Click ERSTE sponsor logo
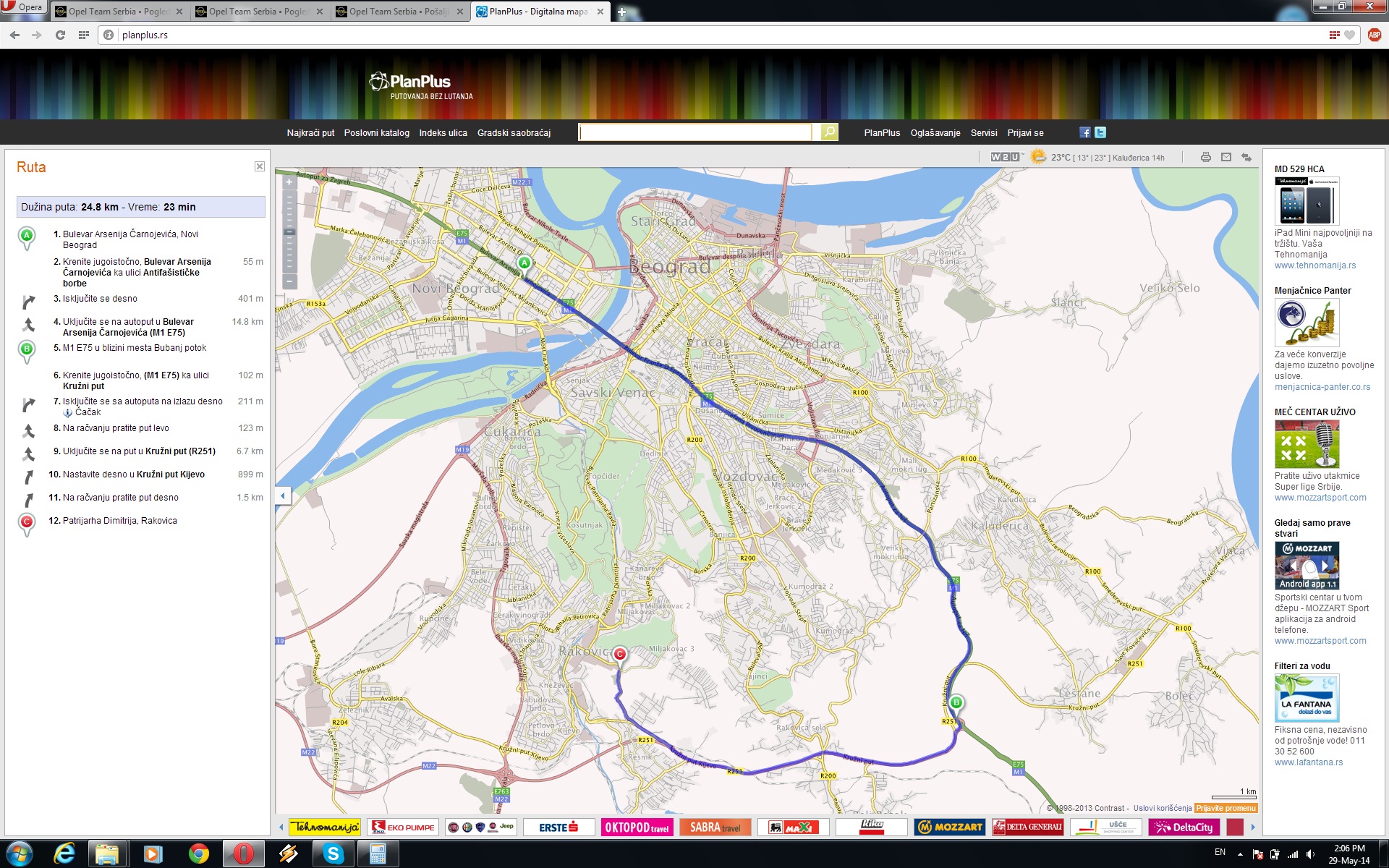1389x868 pixels. click(558, 827)
